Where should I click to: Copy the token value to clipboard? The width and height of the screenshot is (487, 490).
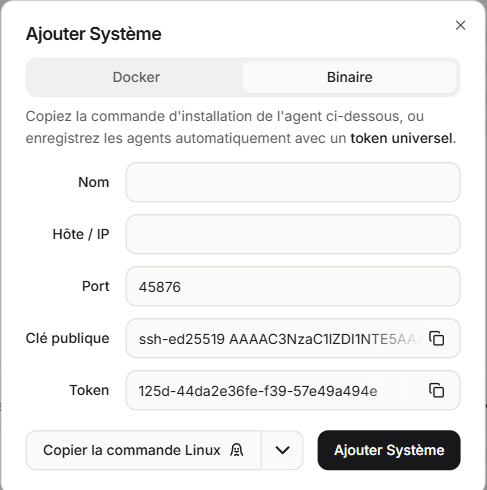pos(436,390)
